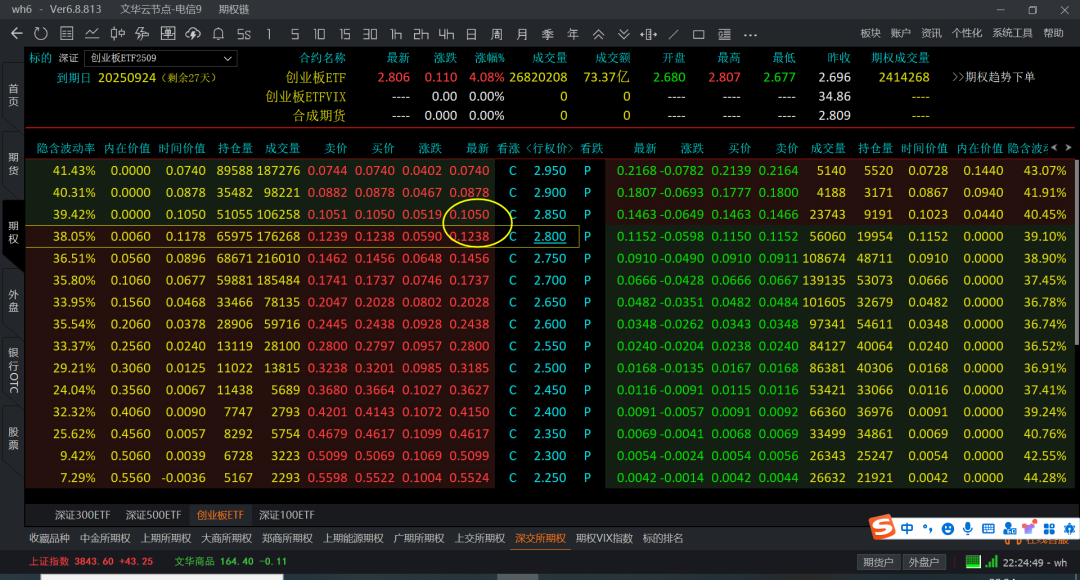This screenshot has height=580, width=1080.
Task: Click the 2.950 strike price cell
Action: click(x=550, y=171)
